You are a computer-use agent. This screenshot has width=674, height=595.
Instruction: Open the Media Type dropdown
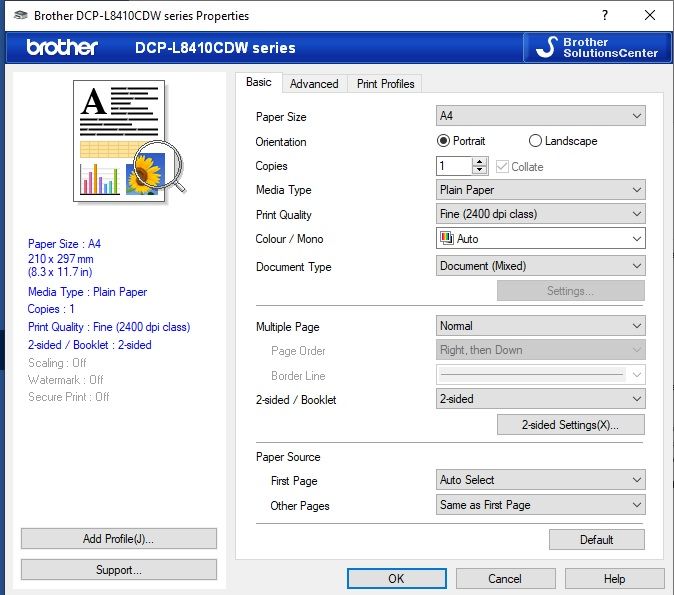point(540,190)
